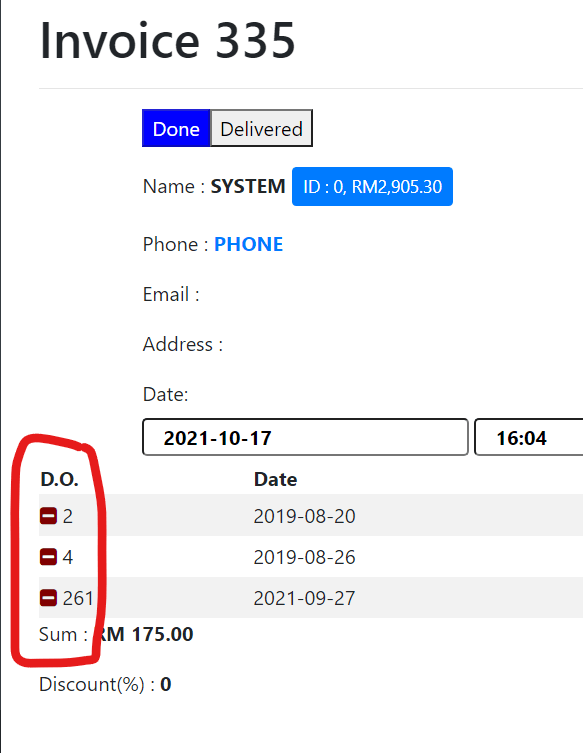This screenshot has height=753, width=583.
Task: Click the D.O. column header
Action: [x=60, y=479]
